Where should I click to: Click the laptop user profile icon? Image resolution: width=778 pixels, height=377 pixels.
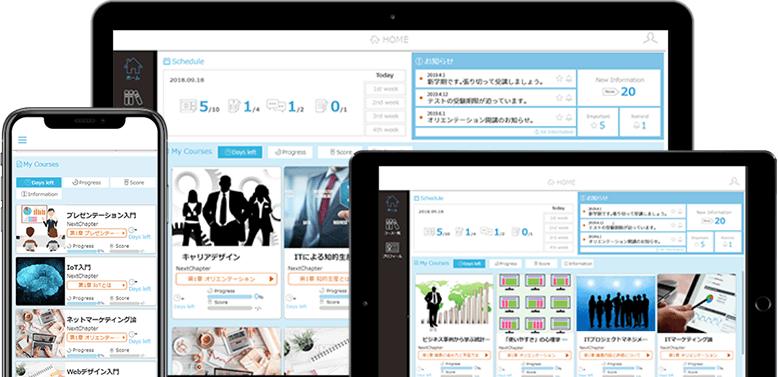(650, 38)
